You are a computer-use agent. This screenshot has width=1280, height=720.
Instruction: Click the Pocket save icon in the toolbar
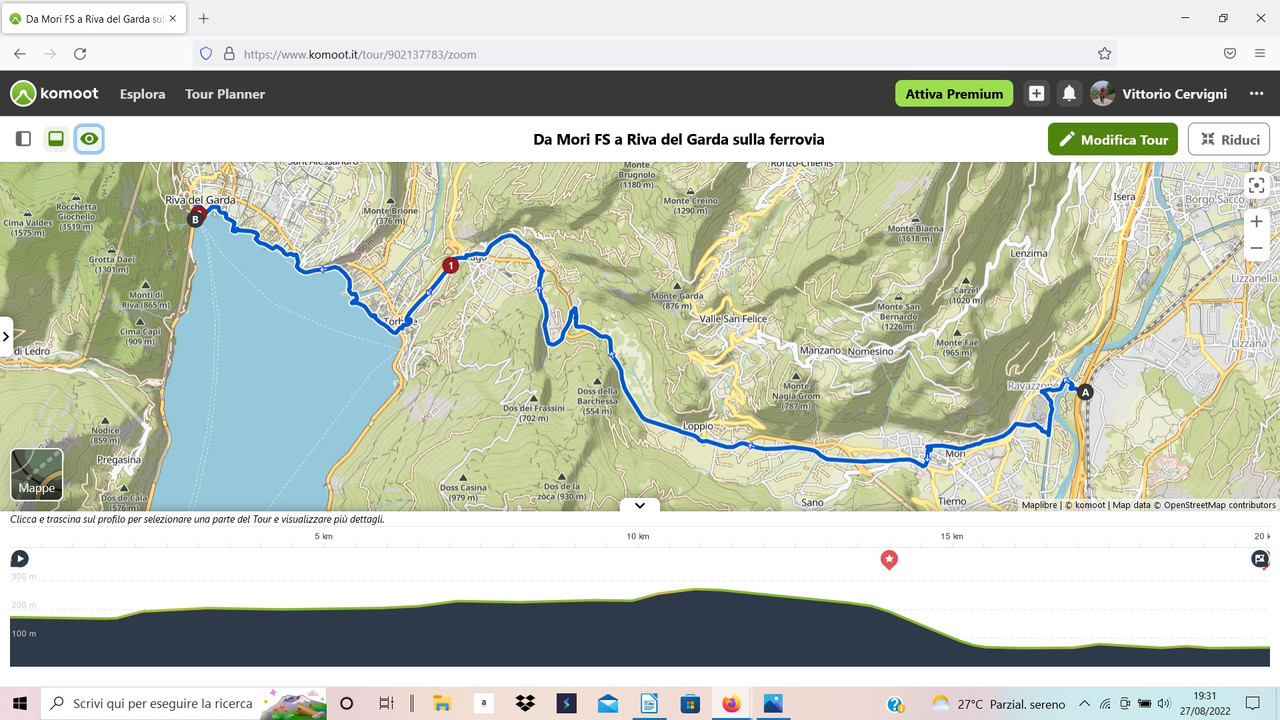click(x=1230, y=54)
